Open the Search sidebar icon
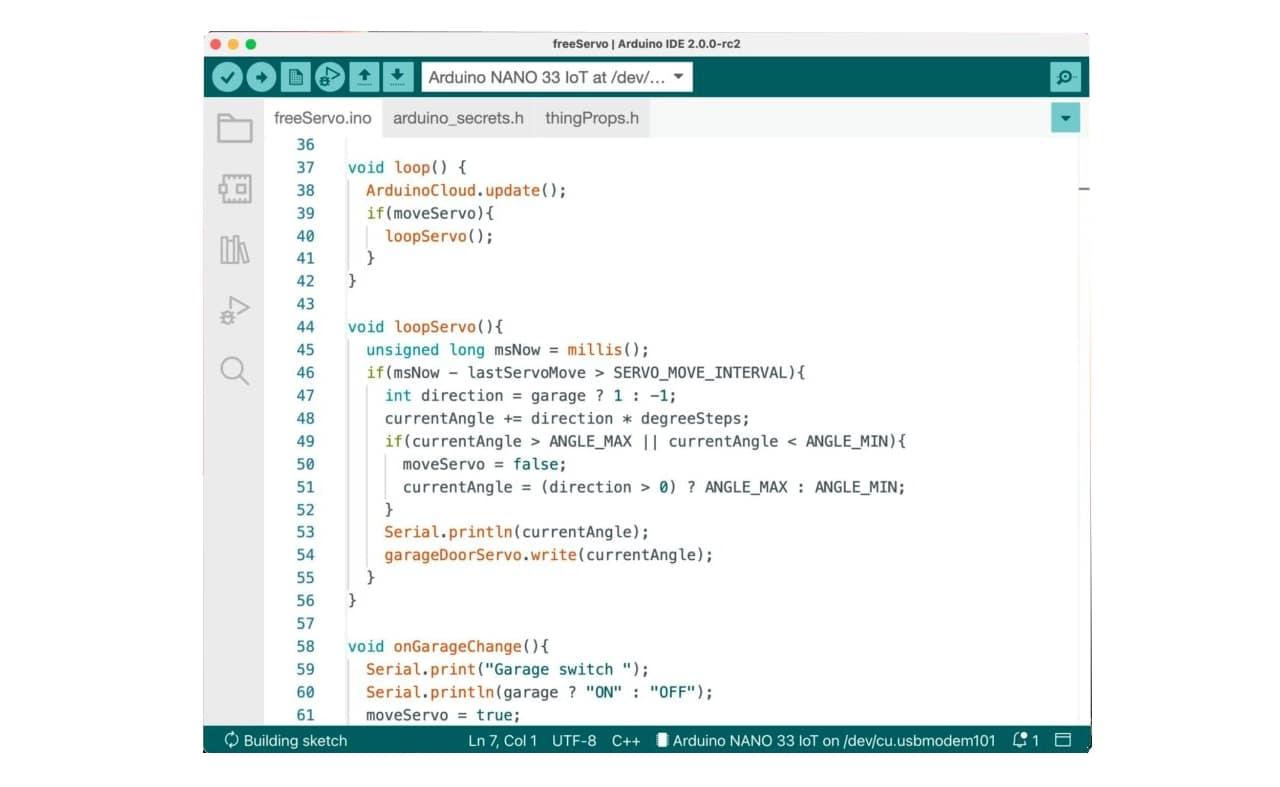This screenshot has width=1280, height=787. click(234, 371)
